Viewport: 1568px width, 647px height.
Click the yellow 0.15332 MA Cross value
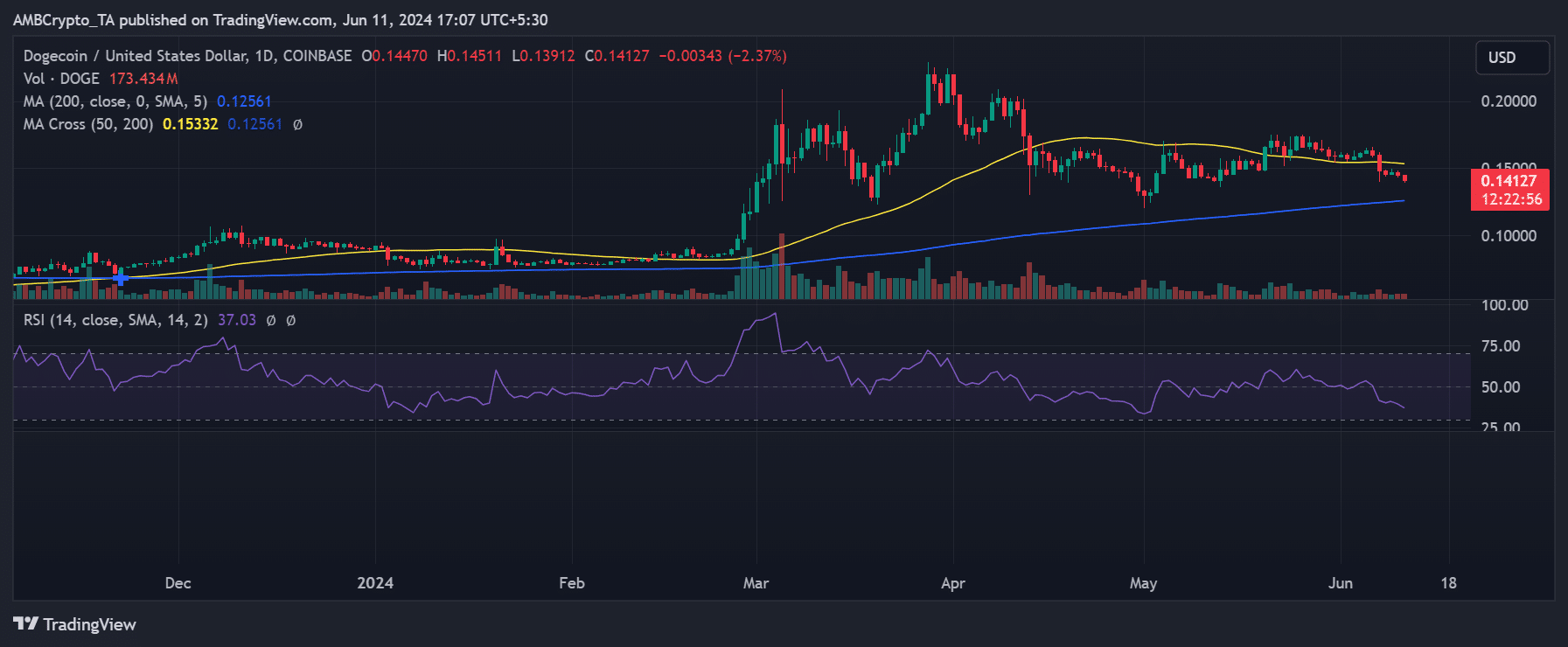190,124
